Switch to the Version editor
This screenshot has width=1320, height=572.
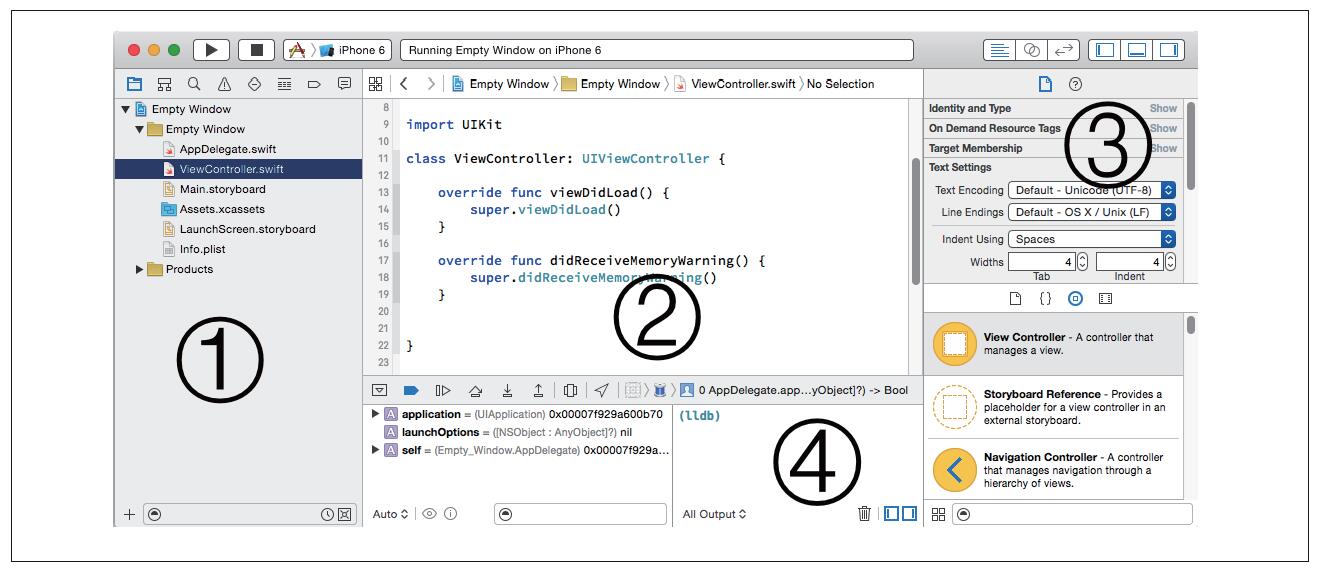coord(1064,50)
